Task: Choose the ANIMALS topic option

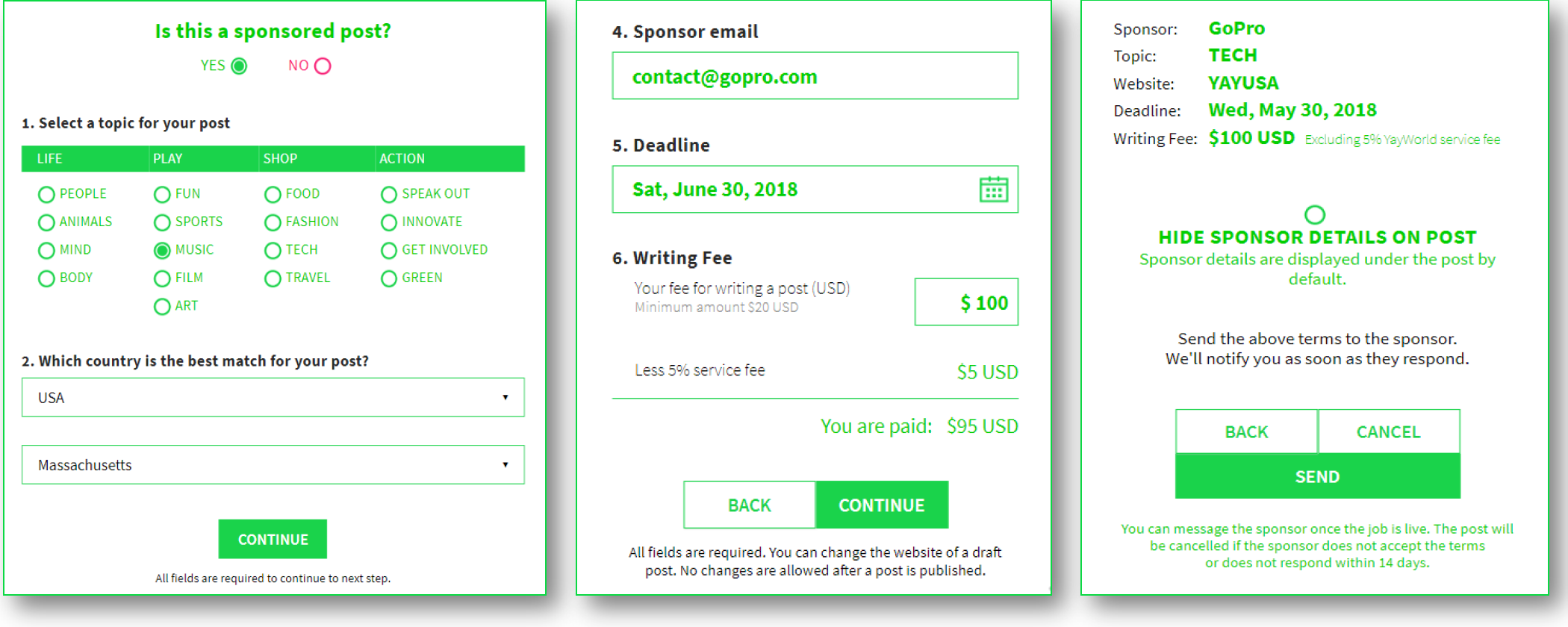Action: 46,222
